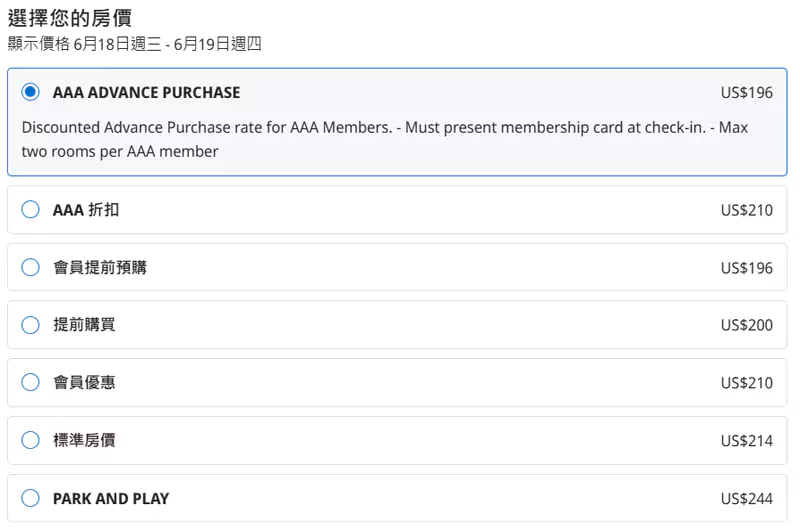
Task: Click the US$244 price on PARK AND PLAY
Action: [x=746, y=498]
